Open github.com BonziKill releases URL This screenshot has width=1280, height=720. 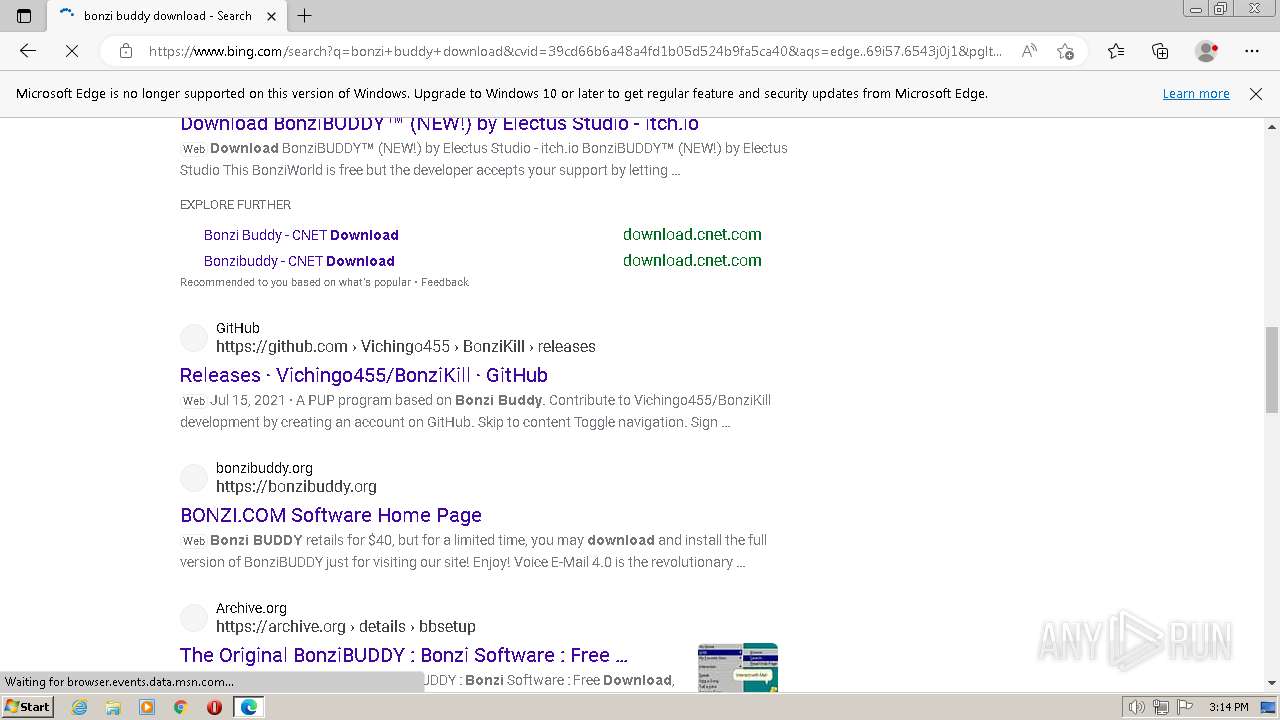tap(406, 347)
